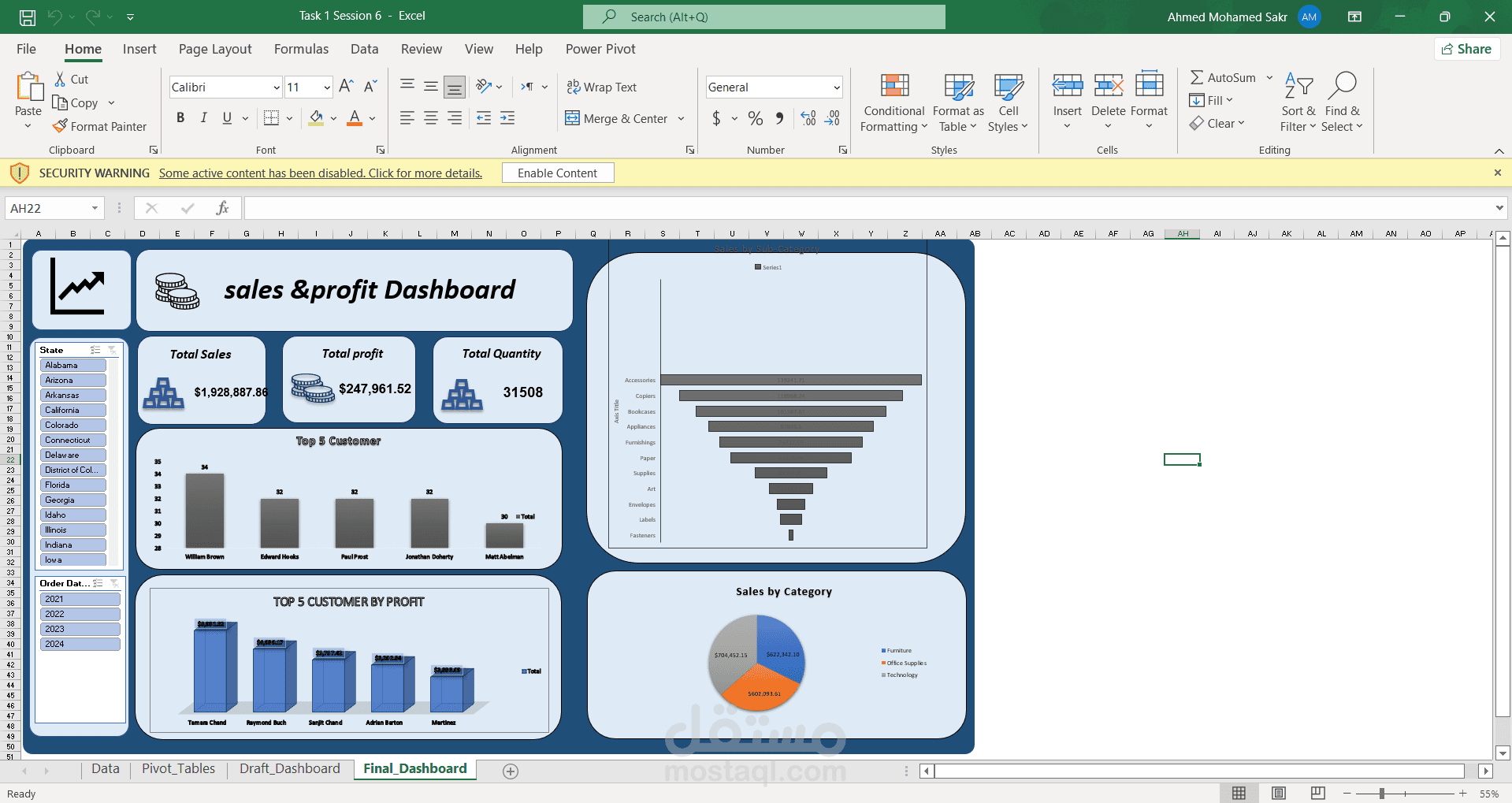Click the Paste clipboard icon
1512x803 pixels.
click(28, 87)
